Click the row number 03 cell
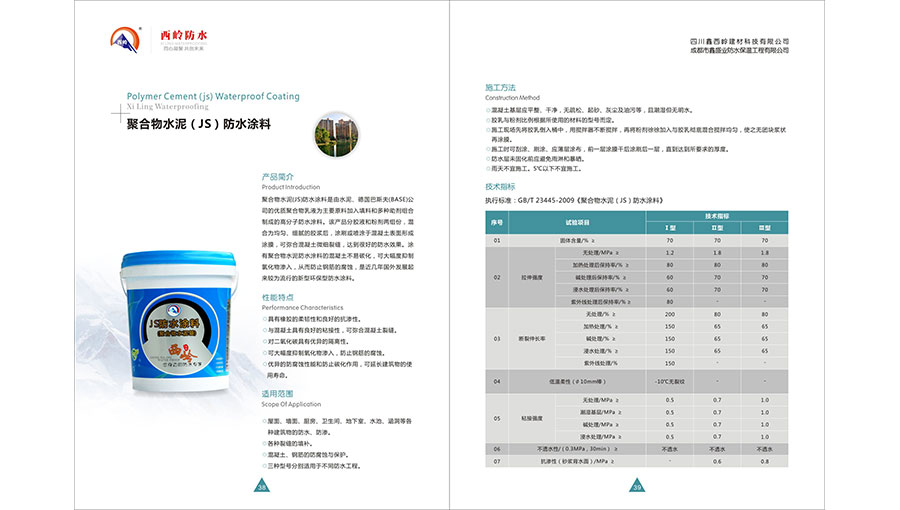900x510 pixels. coord(497,338)
